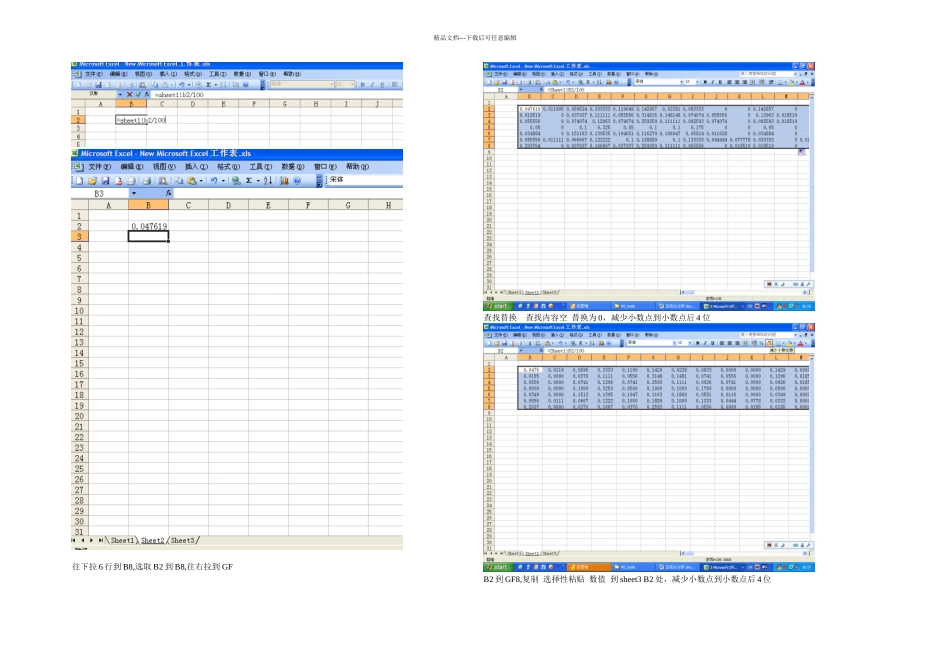The image size is (950, 672).
Task: Open Name Box dropdown in upper-left Excel window
Action: 120,95
